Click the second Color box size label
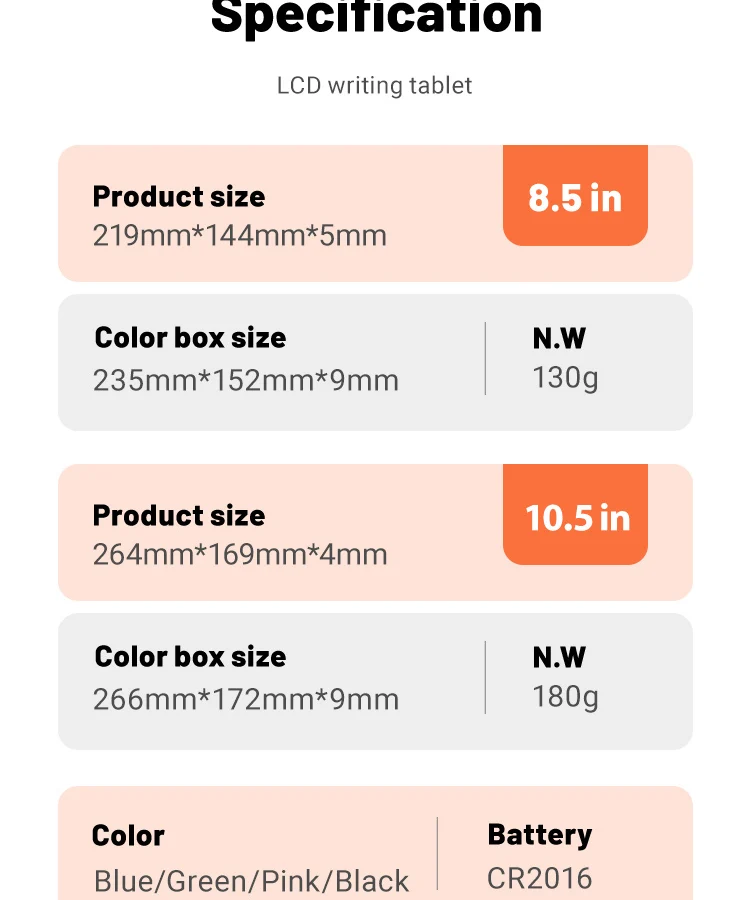 [190, 656]
